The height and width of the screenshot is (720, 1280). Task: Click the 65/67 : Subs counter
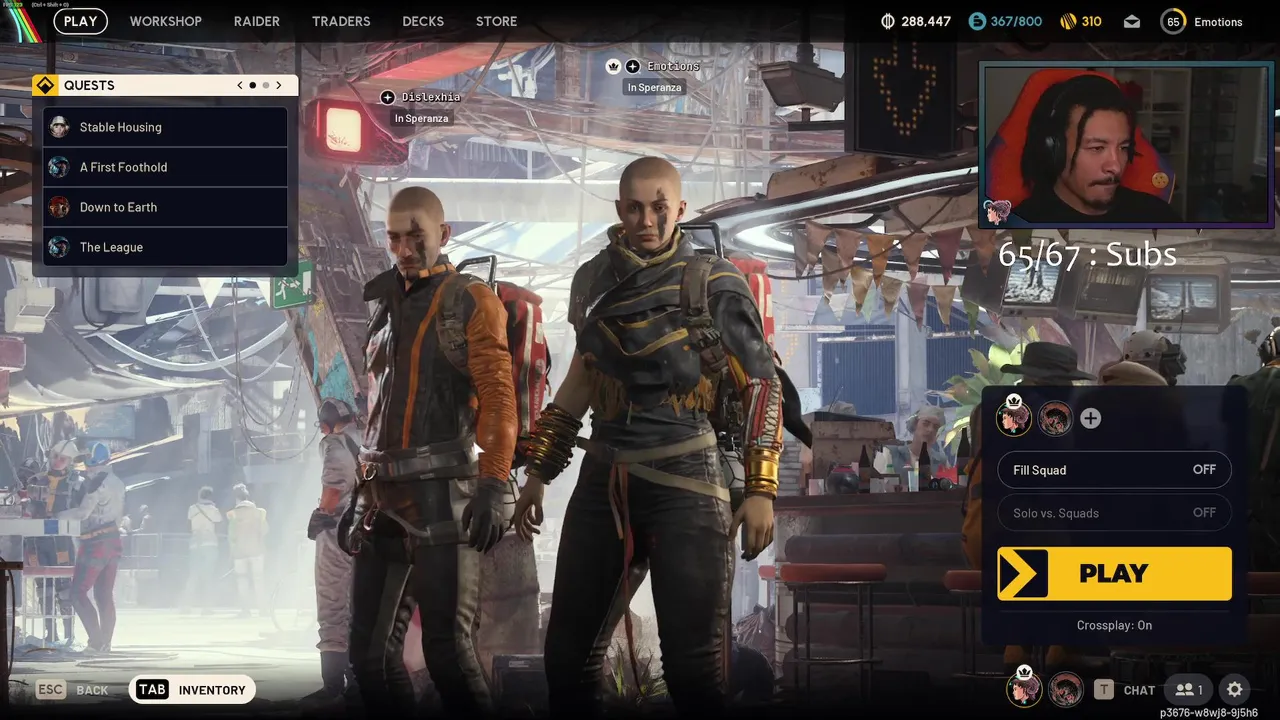point(1087,254)
